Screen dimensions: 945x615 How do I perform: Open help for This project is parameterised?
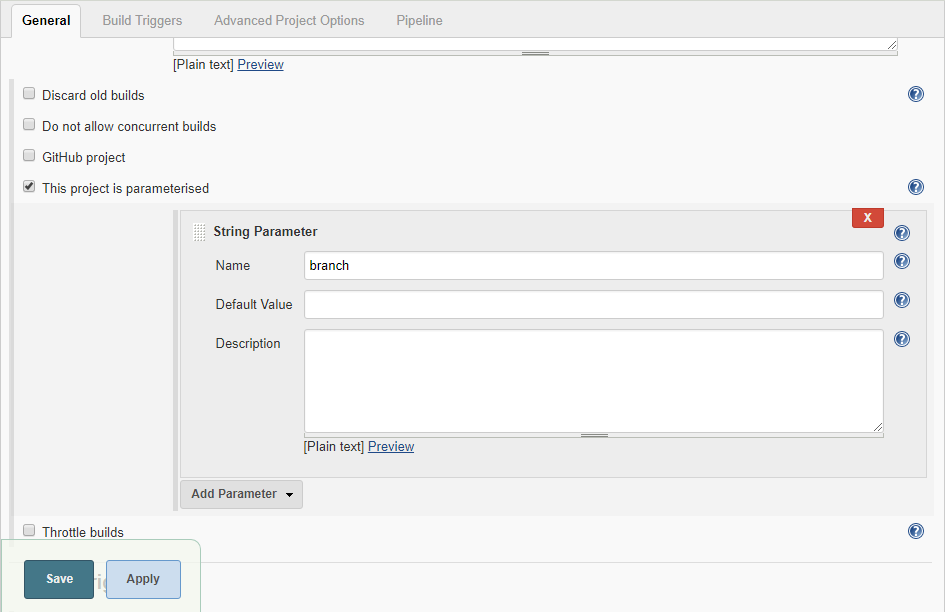(915, 187)
